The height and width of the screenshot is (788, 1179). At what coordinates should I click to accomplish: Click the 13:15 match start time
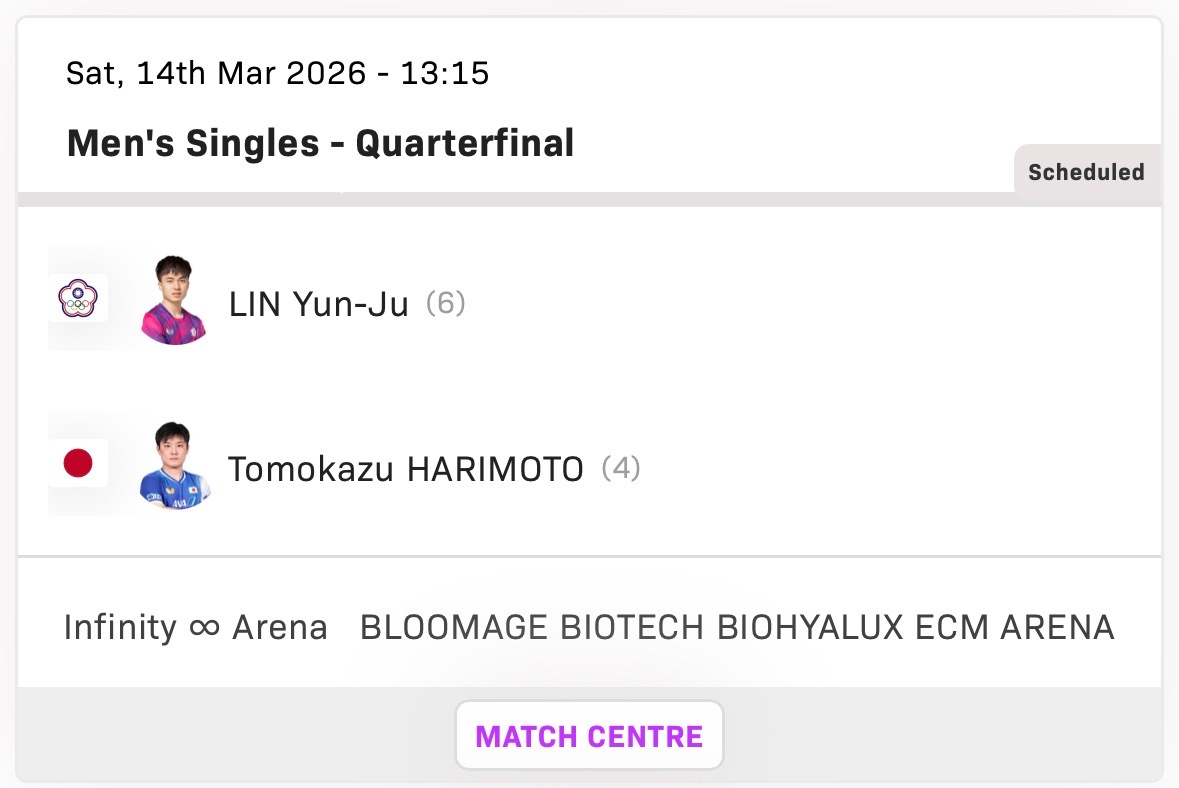click(x=445, y=73)
